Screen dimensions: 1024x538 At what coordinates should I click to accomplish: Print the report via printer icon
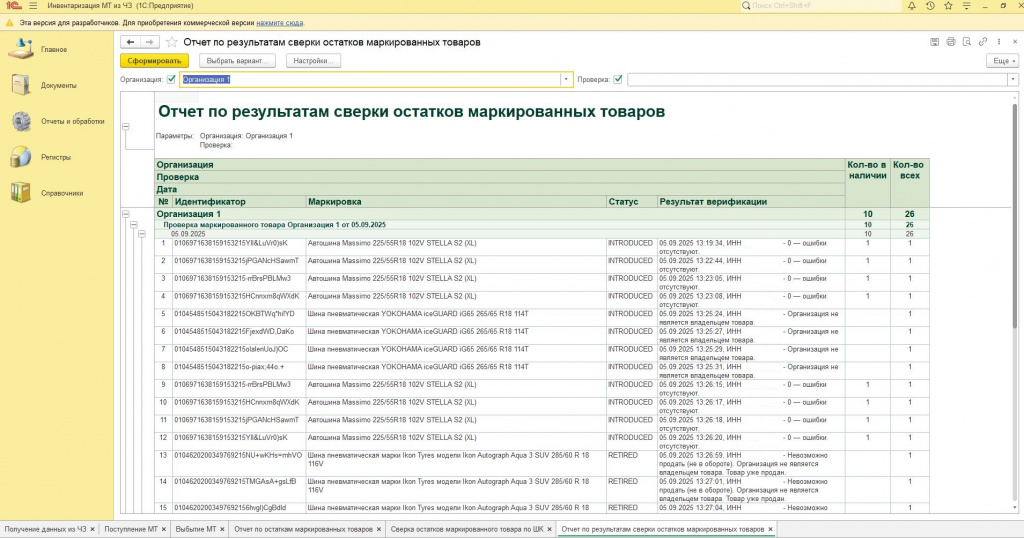(951, 42)
